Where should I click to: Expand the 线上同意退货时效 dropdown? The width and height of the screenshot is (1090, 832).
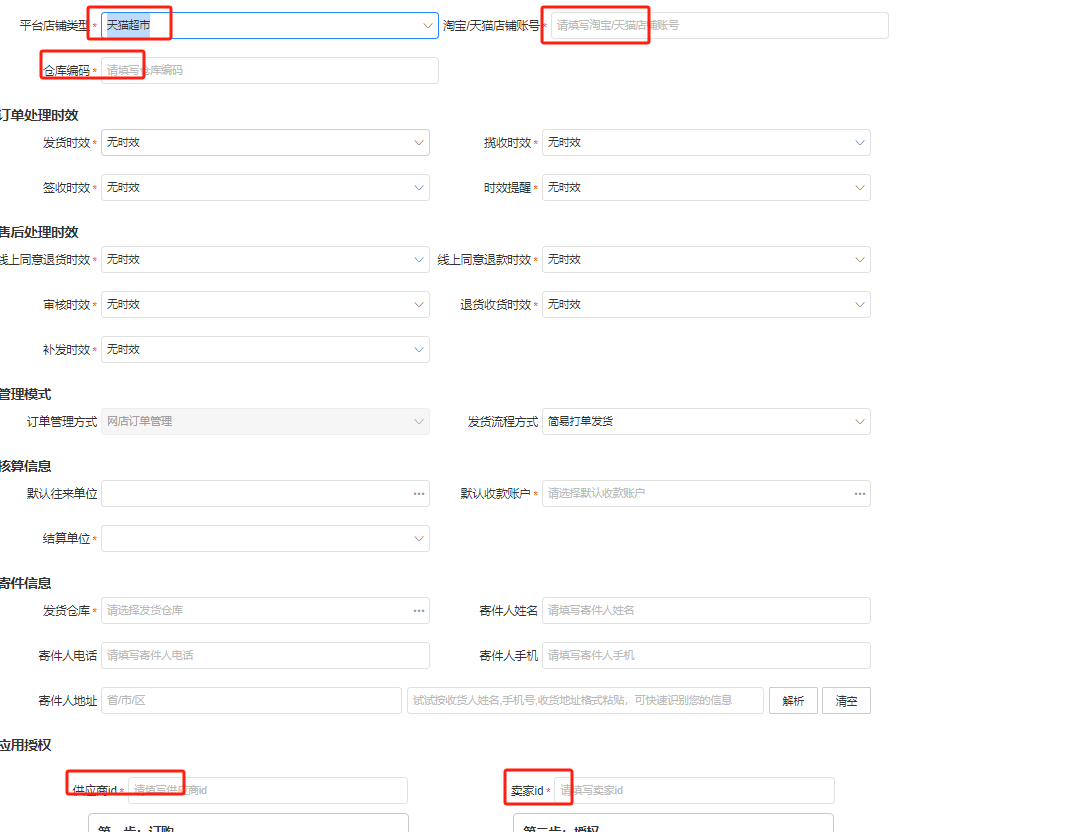coord(266,259)
